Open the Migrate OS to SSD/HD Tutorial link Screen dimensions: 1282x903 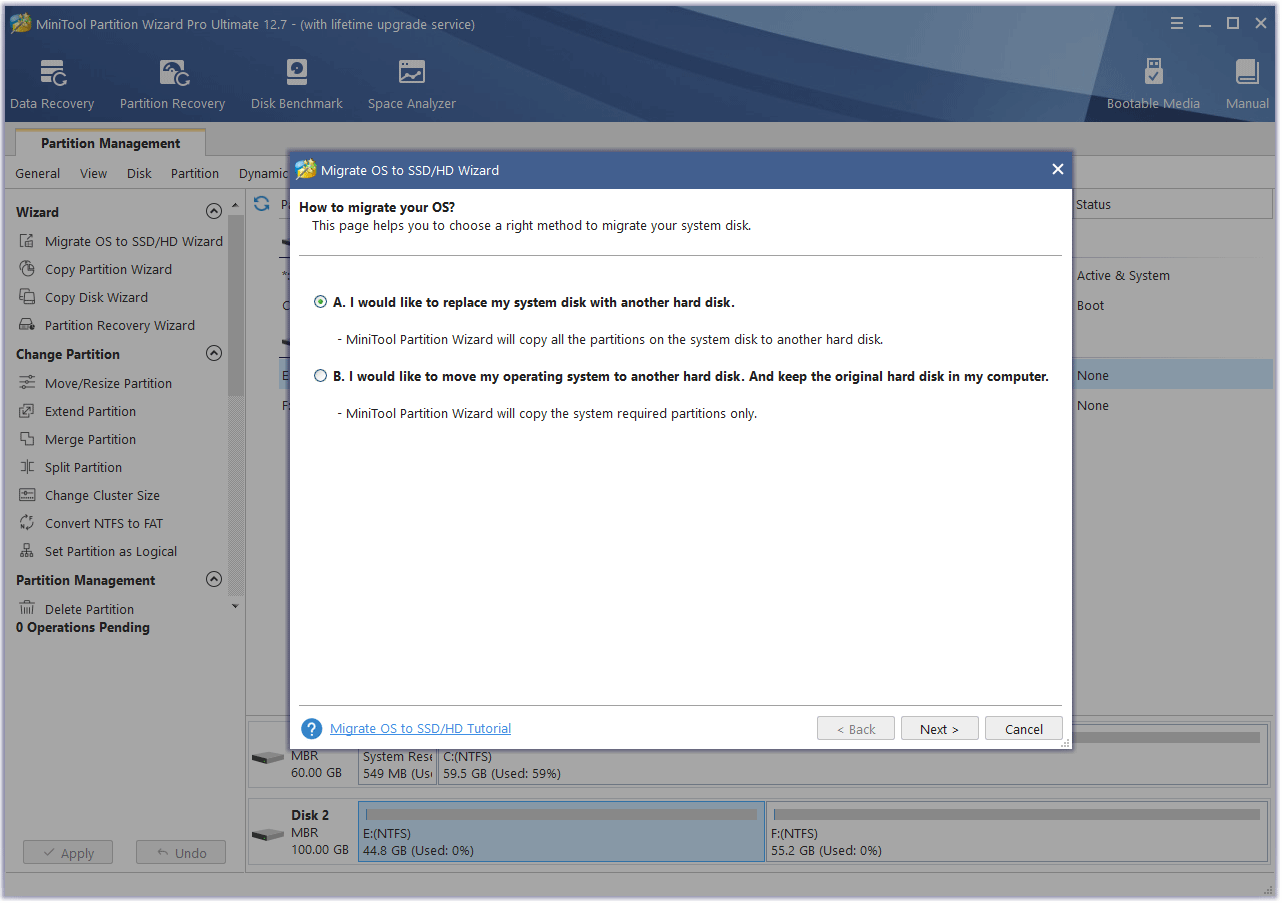tap(420, 729)
